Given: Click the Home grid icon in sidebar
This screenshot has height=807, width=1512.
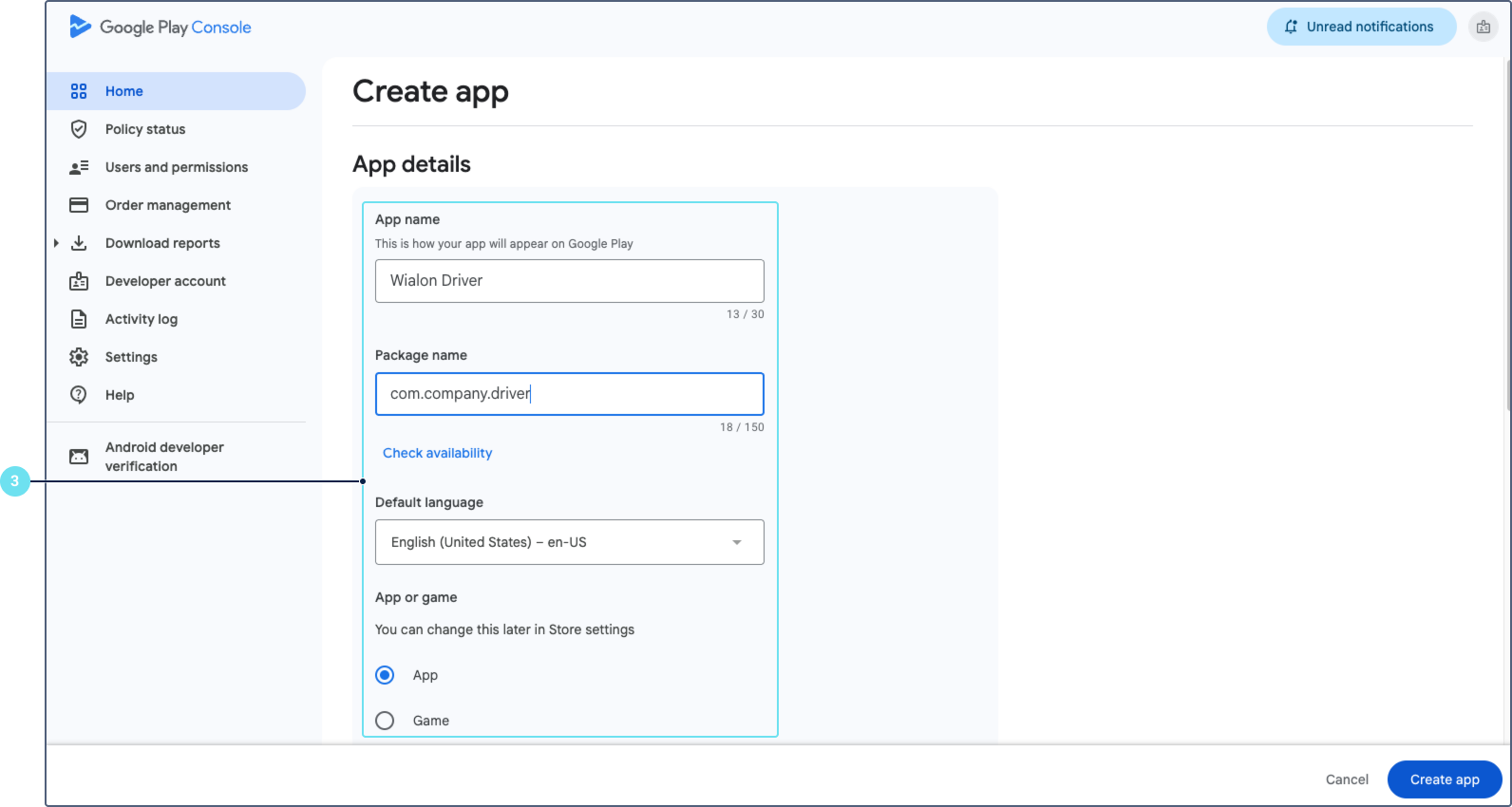Looking at the screenshot, I should pyautogui.click(x=79, y=91).
